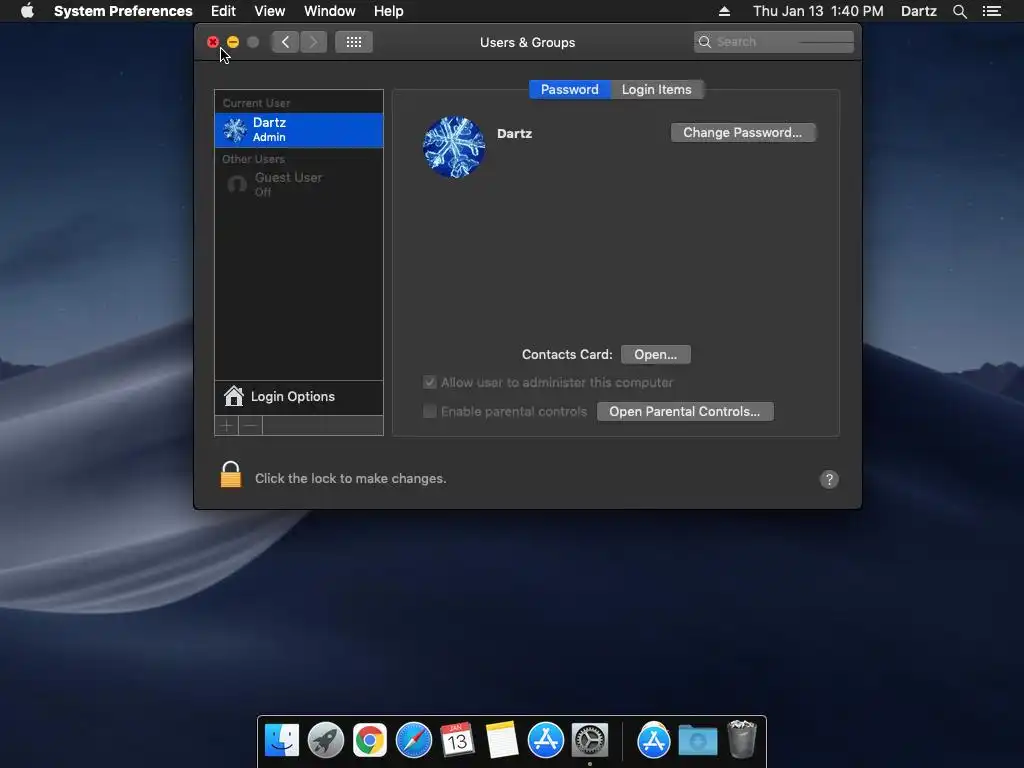
Task: Open Notes from the dock
Action: click(x=502, y=741)
